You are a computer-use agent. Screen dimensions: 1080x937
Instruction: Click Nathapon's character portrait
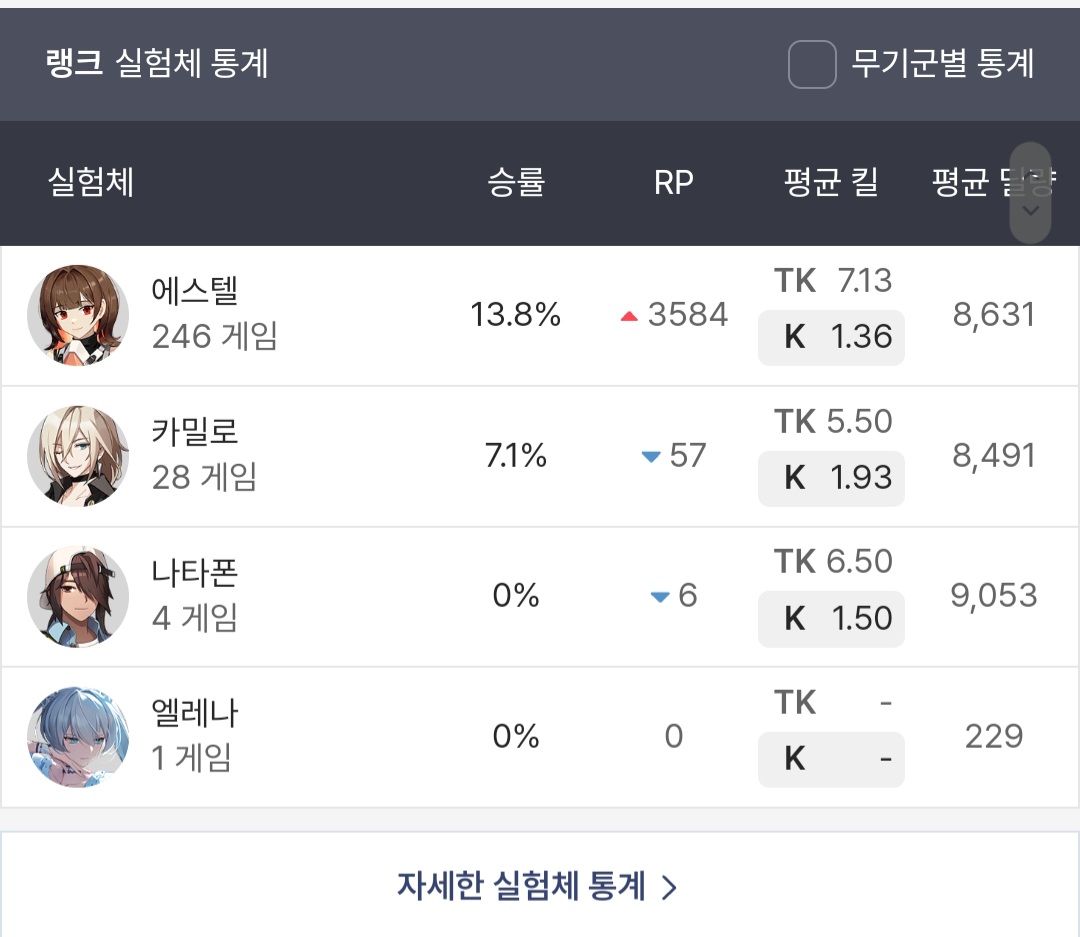click(78, 597)
